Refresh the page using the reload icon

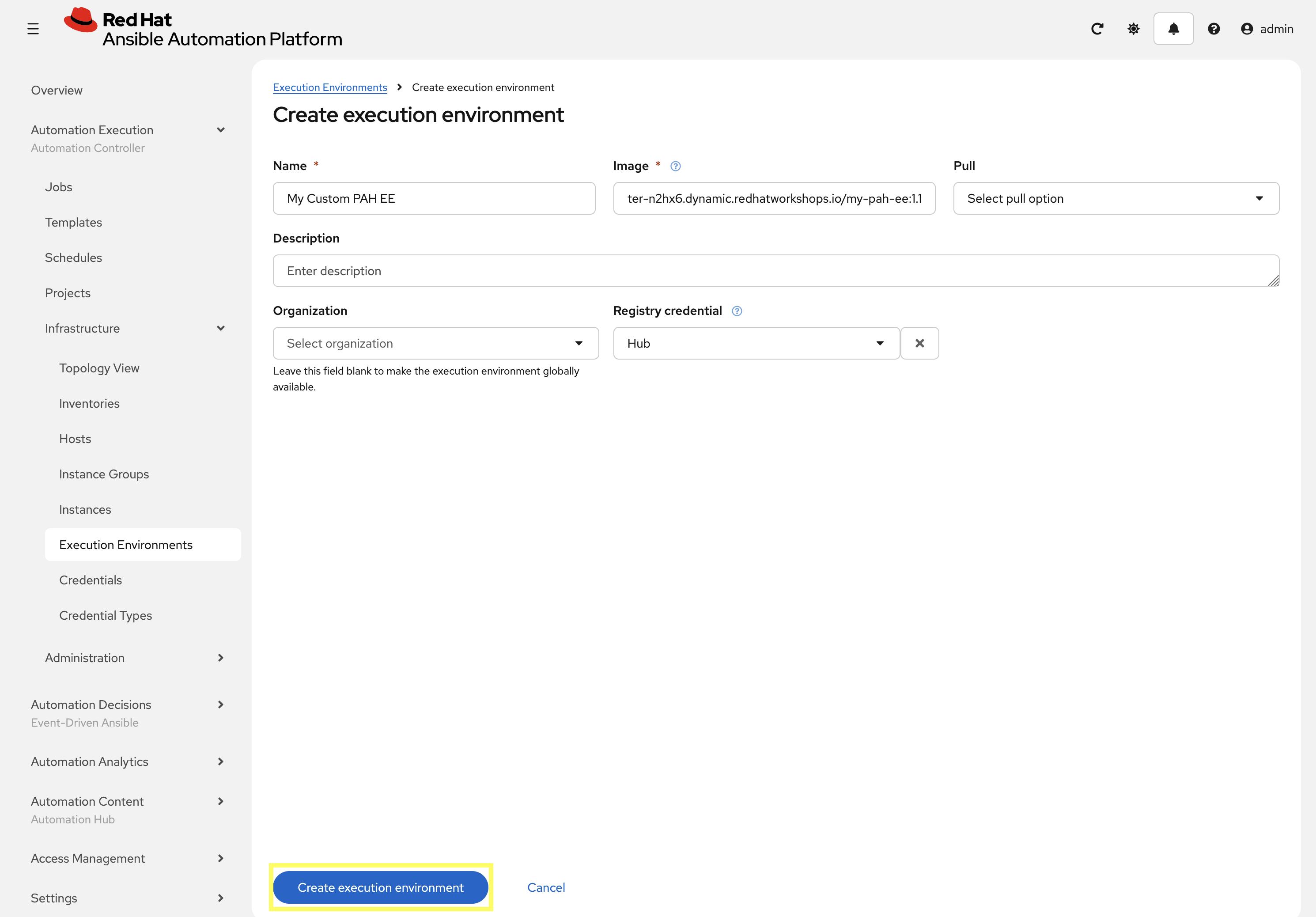(1097, 28)
